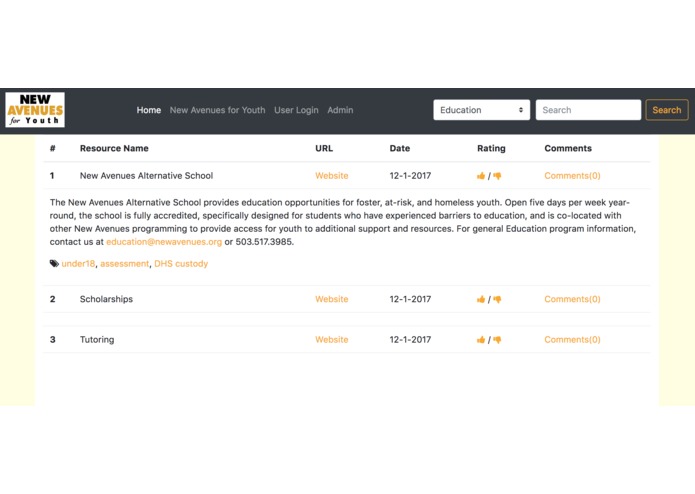The image size is (695, 494).
Task: Click the phone number 503.517.3985
Action: pyautogui.click(x=264, y=242)
